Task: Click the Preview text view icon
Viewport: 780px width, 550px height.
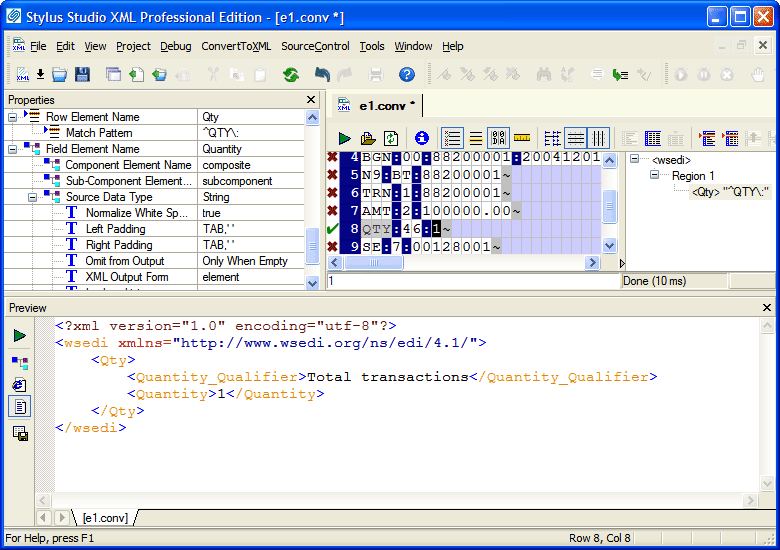Action: pyautogui.click(x=20, y=407)
